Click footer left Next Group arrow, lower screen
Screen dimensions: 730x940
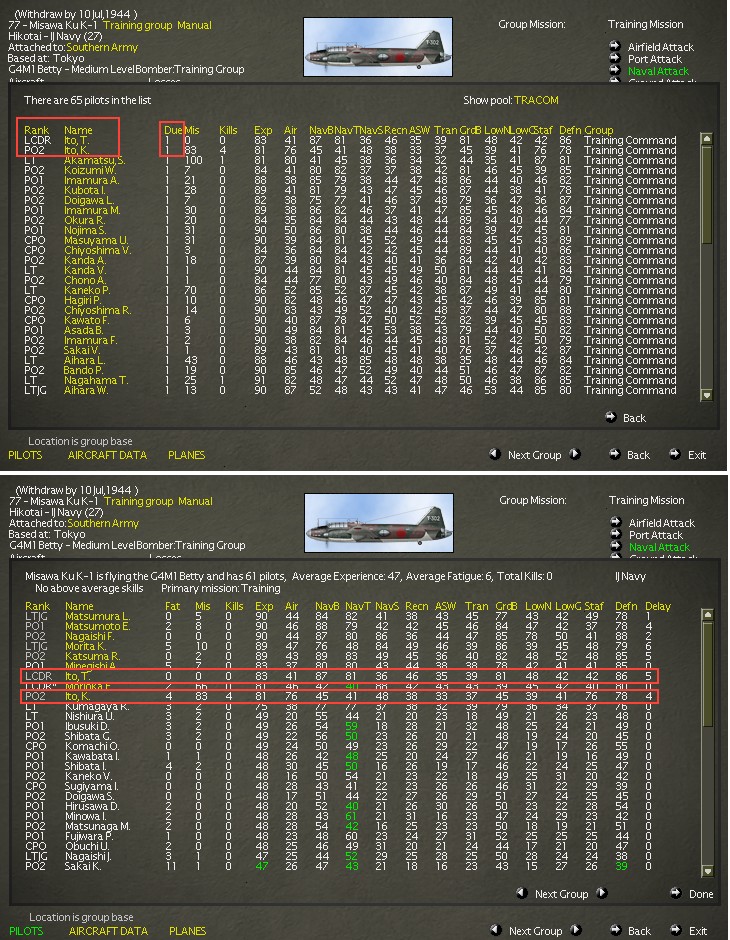(496, 930)
